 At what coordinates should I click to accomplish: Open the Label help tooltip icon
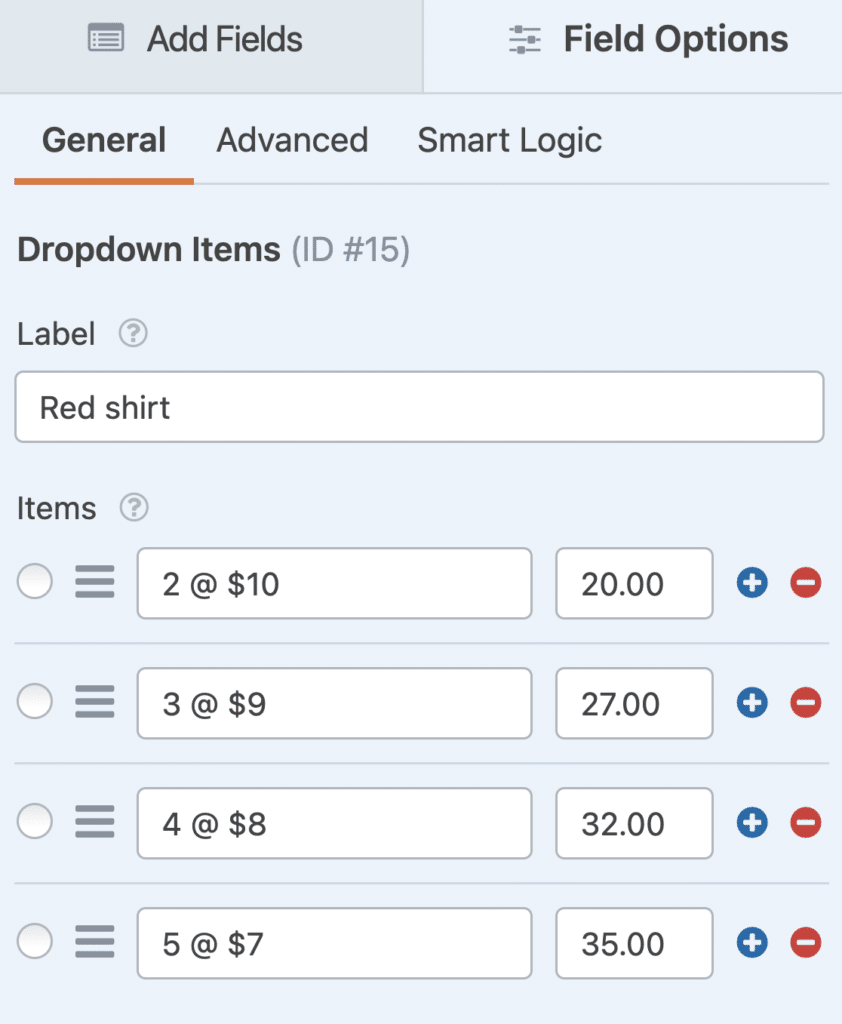point(132,334)
